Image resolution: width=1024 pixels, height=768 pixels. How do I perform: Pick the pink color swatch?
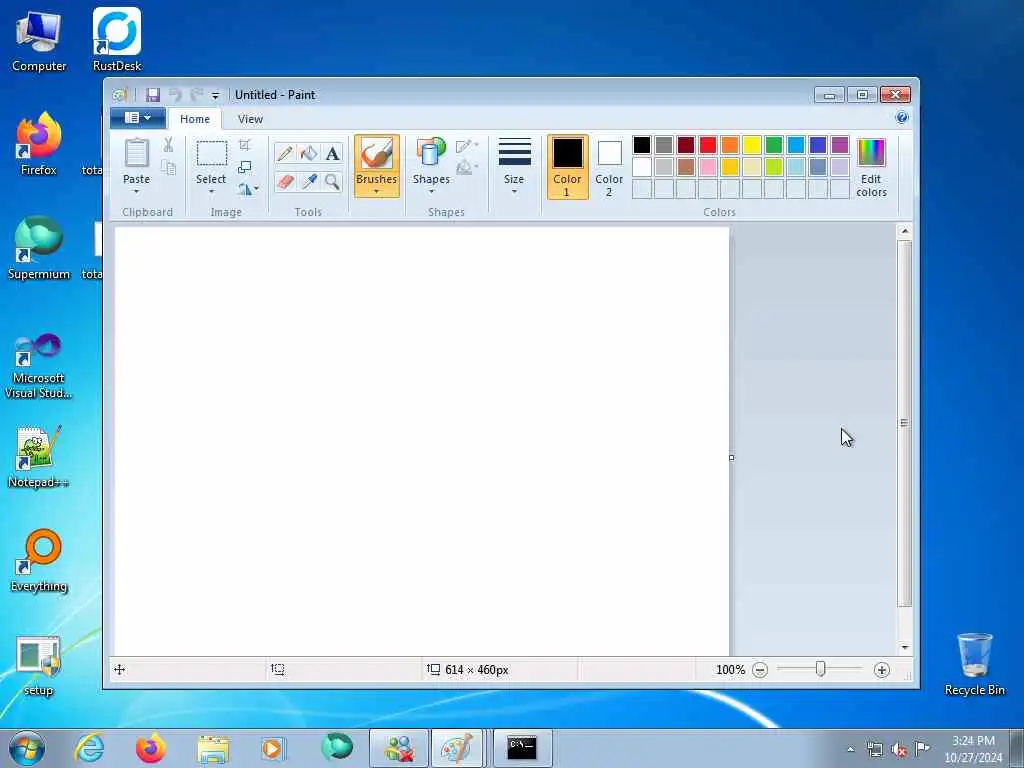[x=708, y=167]
